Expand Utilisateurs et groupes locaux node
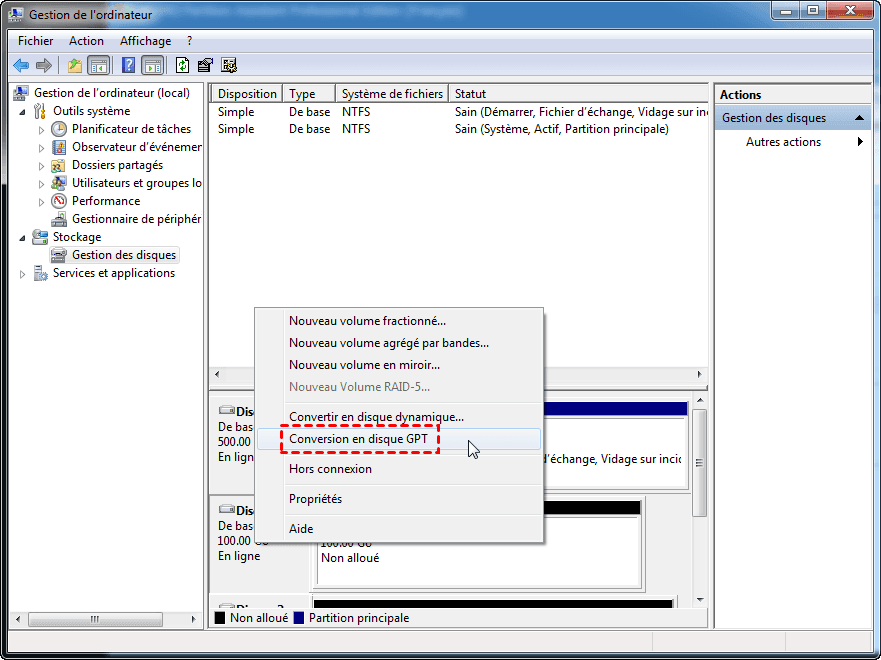The width and height of the screenshot is (881, 660). coord(41,184)
